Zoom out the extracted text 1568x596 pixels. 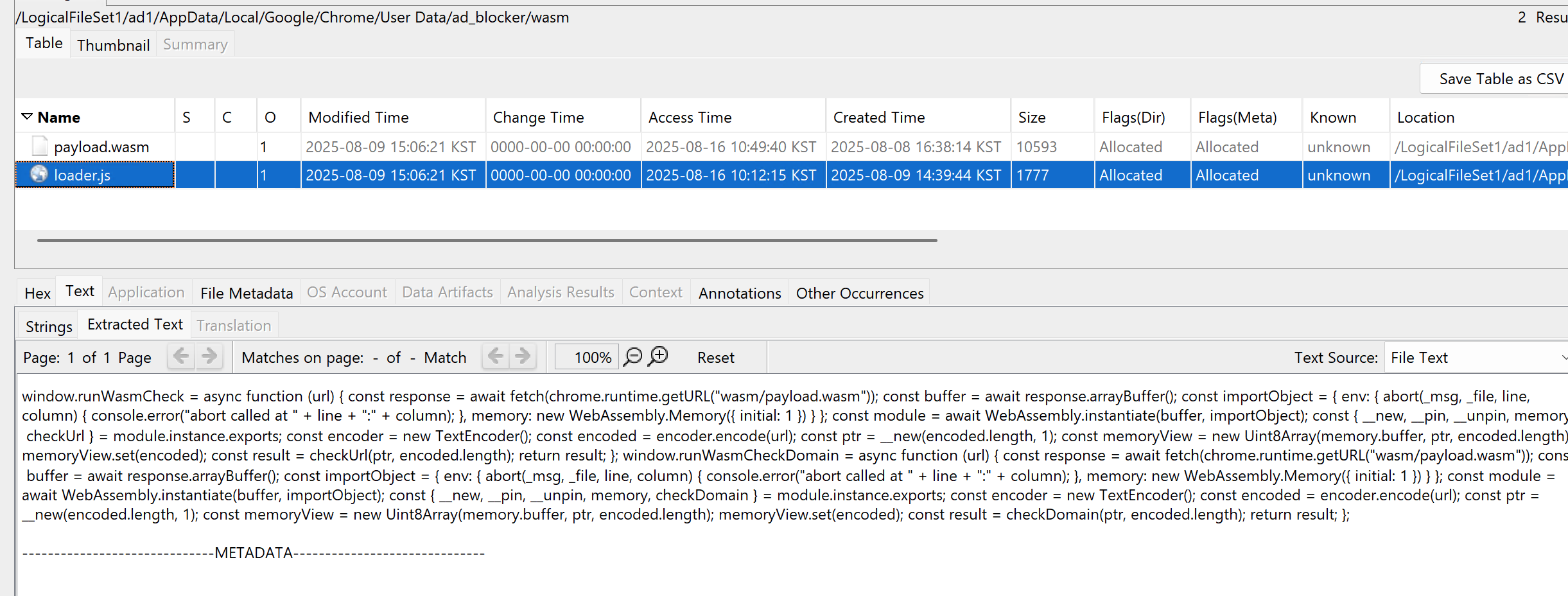point(633,356)
